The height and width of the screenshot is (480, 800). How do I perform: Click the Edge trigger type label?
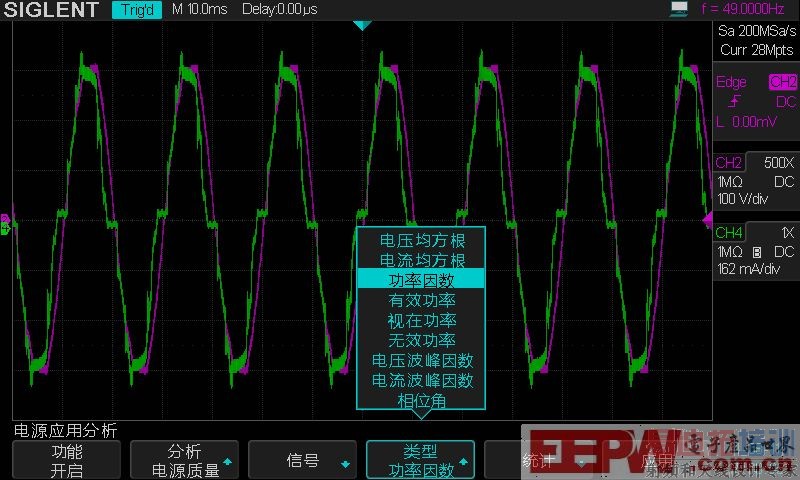point(731,82)
